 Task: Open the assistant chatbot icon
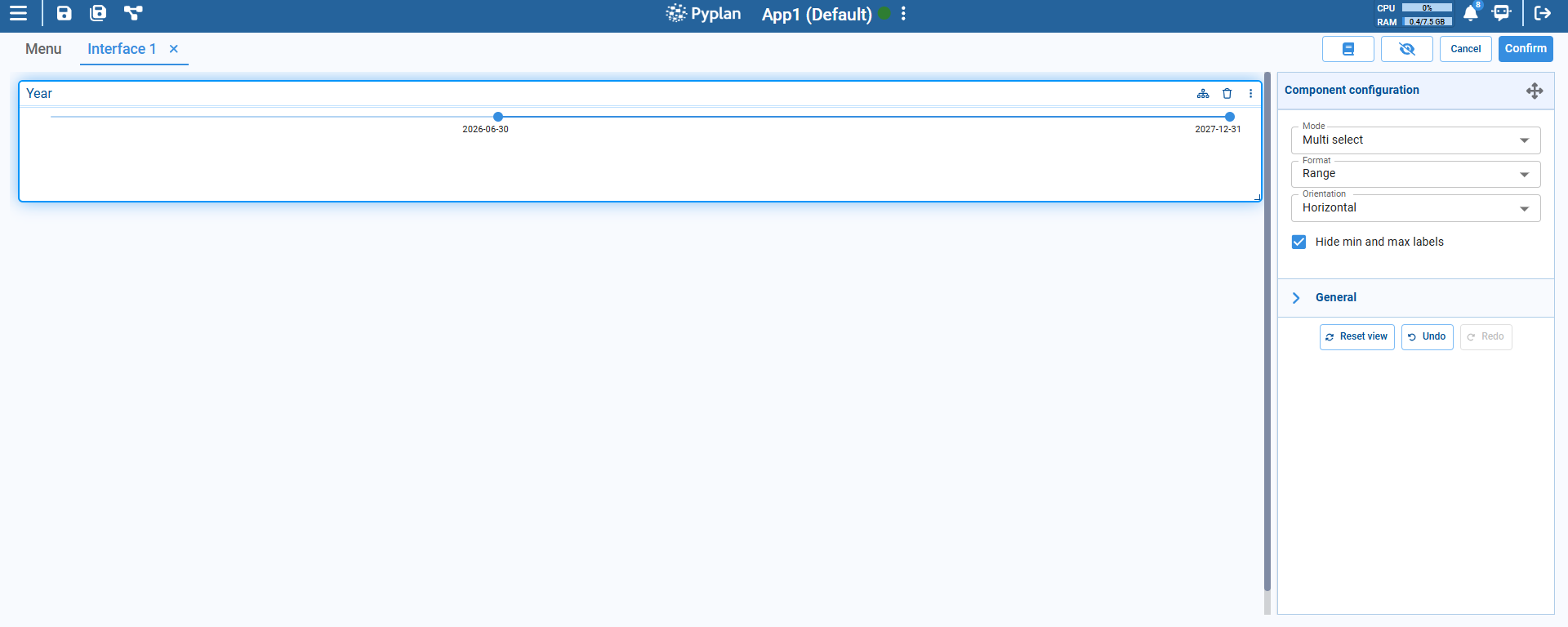1501,13
